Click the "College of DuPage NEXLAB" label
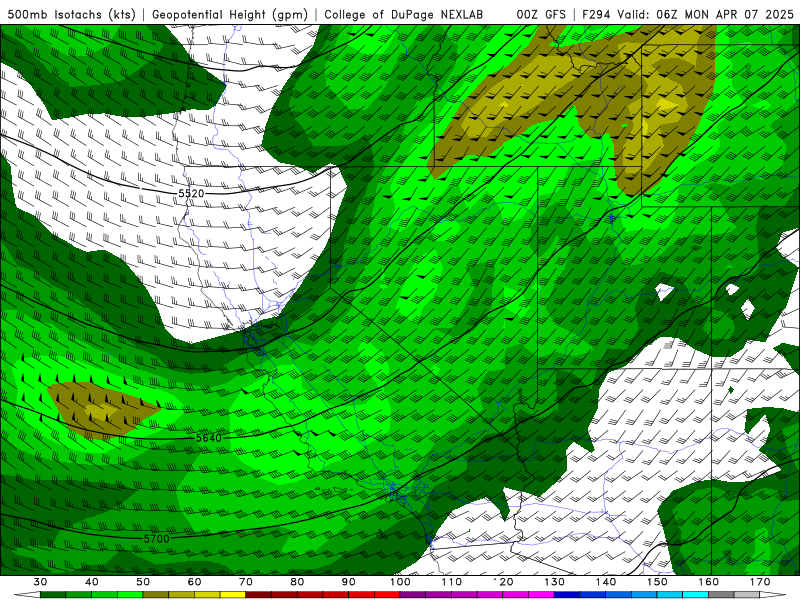Image resolution: width=800 pixels, height=600 pixels. [x=403, y=14]
